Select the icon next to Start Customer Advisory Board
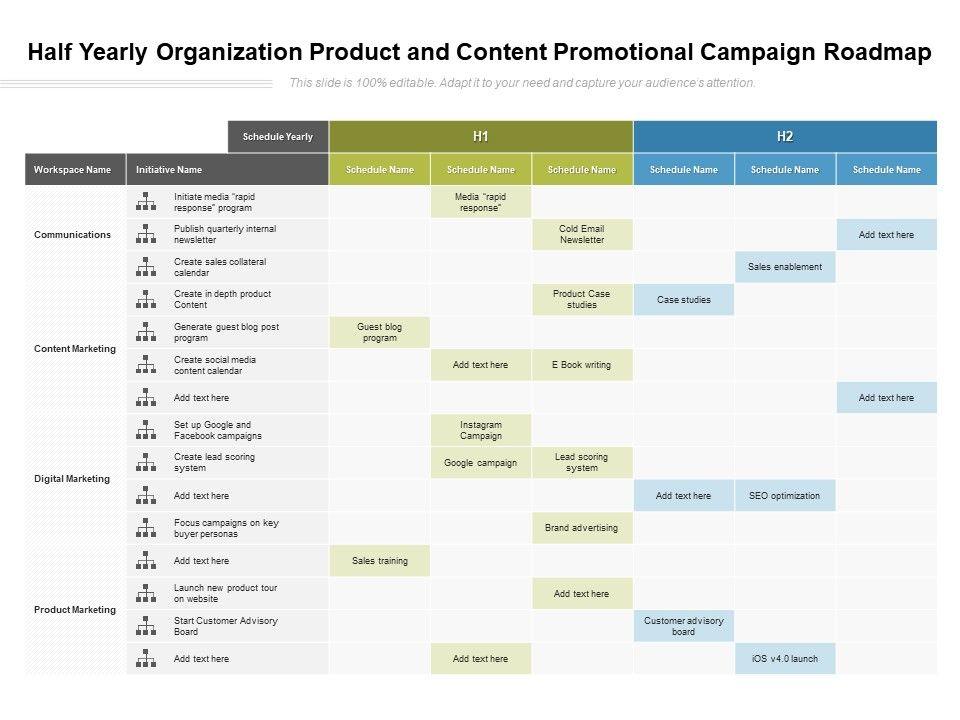 point(147,626)
